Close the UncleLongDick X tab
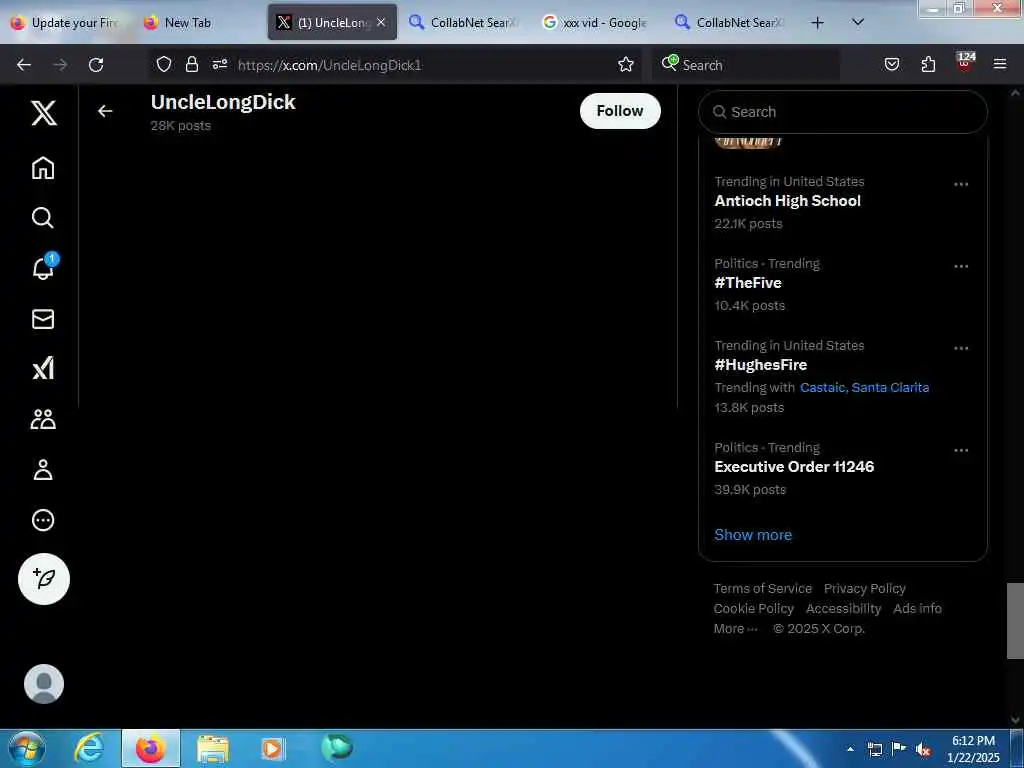1024x768 pixels. pos(381,22)
